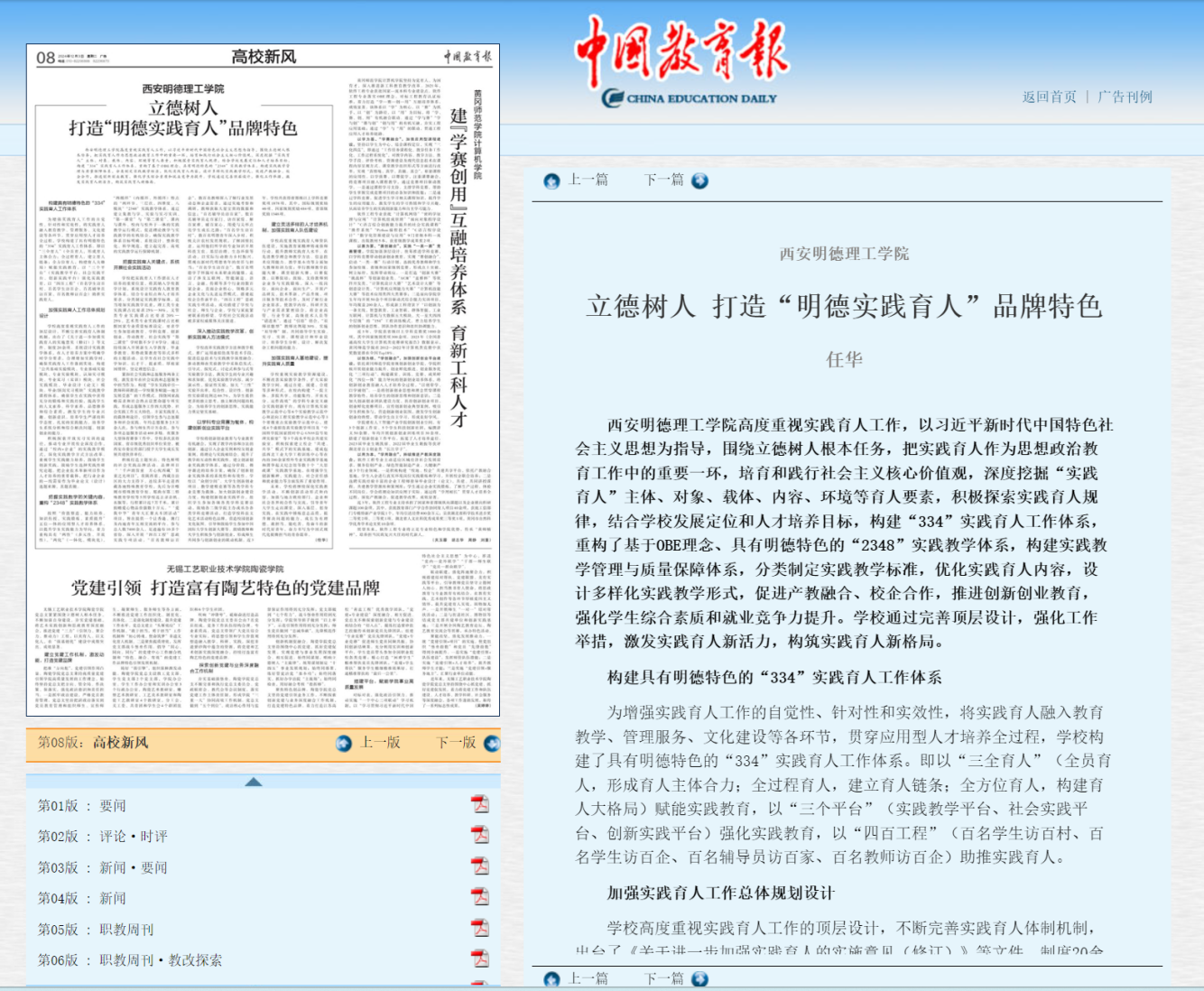The width and height of the screenshot is (1204, 991).
Task: Open the PDF icon for 第02版 评论·时评
Action: point(482,835)
